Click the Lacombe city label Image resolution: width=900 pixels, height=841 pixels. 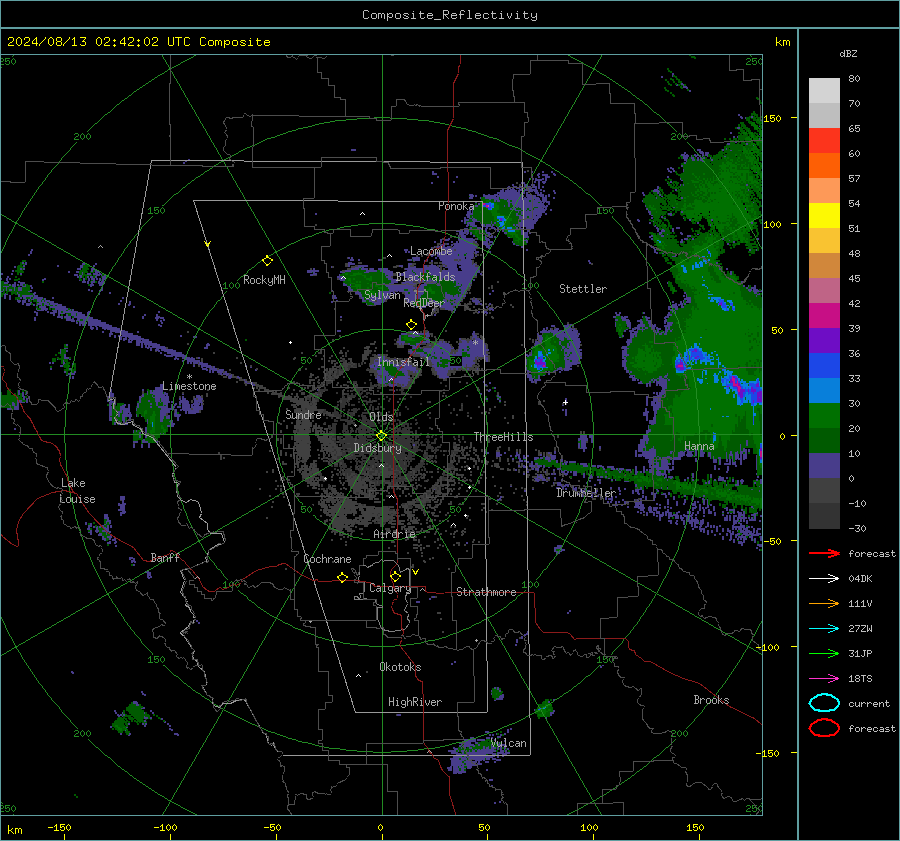[431, 251]
